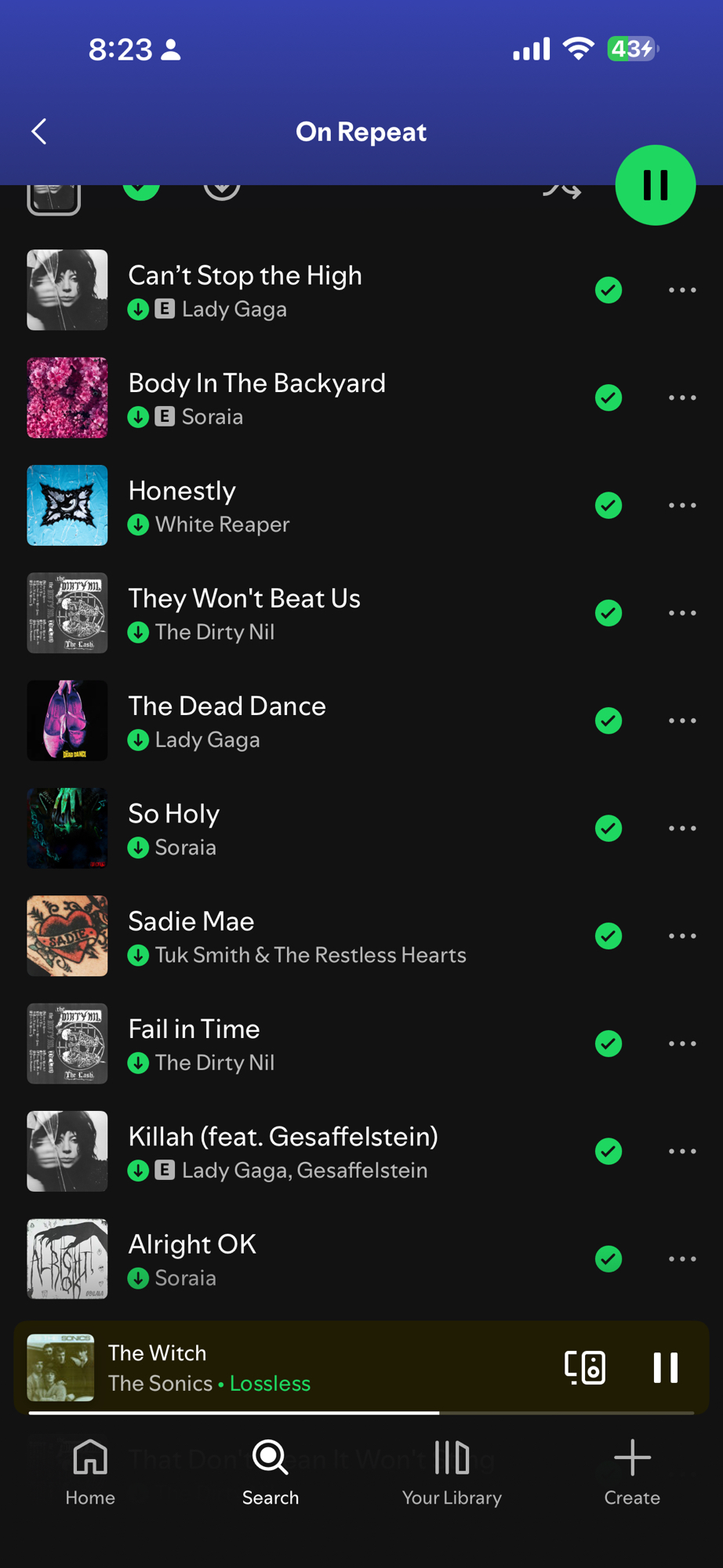This screenshot has width=723, height=1568.
Task: Open The Witch now playing thumbnail
Action: pos(60,1367)
